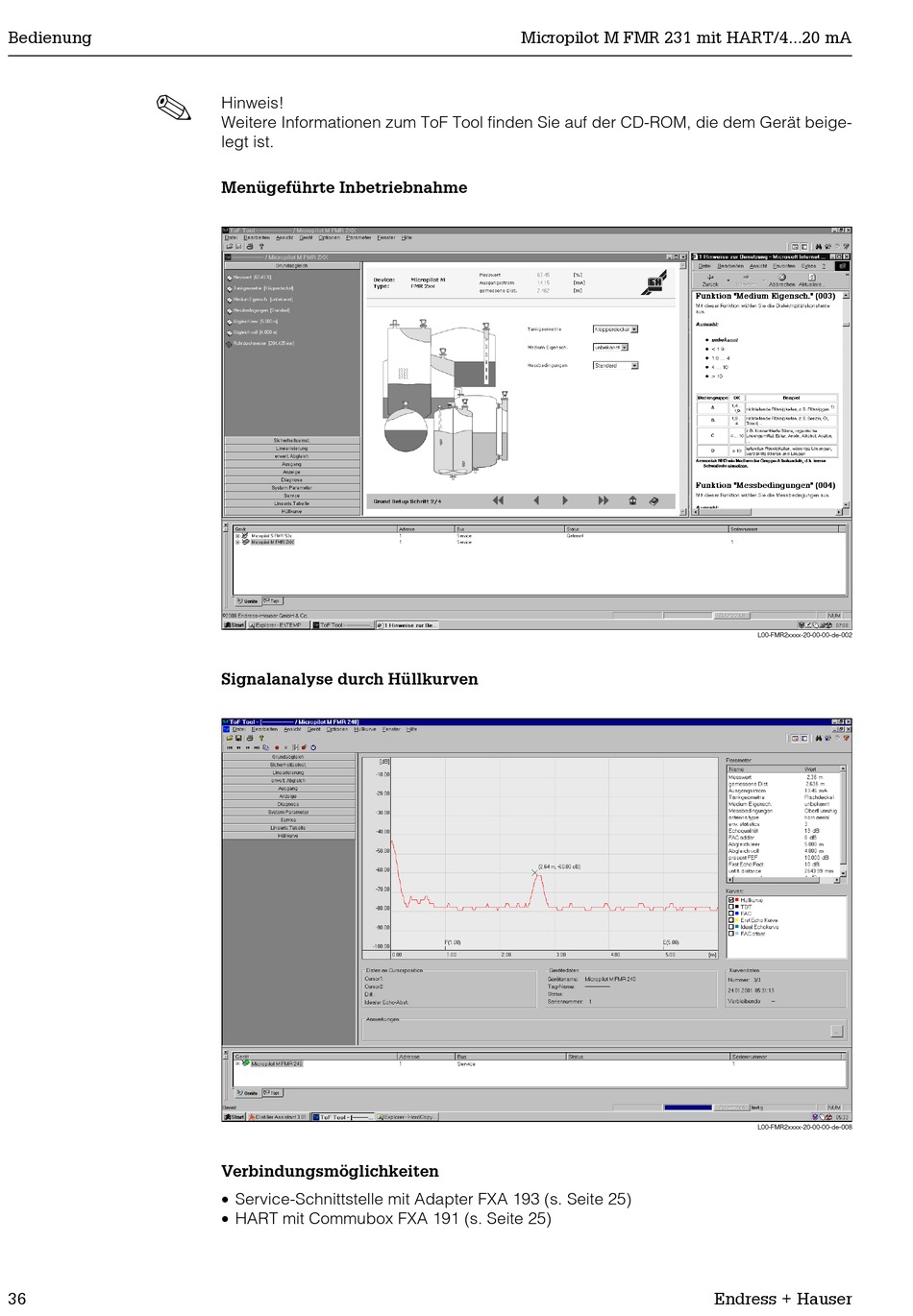The width and height of the screenshot is (913, 1316).
Task: Click blue progress bar in lower status bar
Action: coord(688,1108)
